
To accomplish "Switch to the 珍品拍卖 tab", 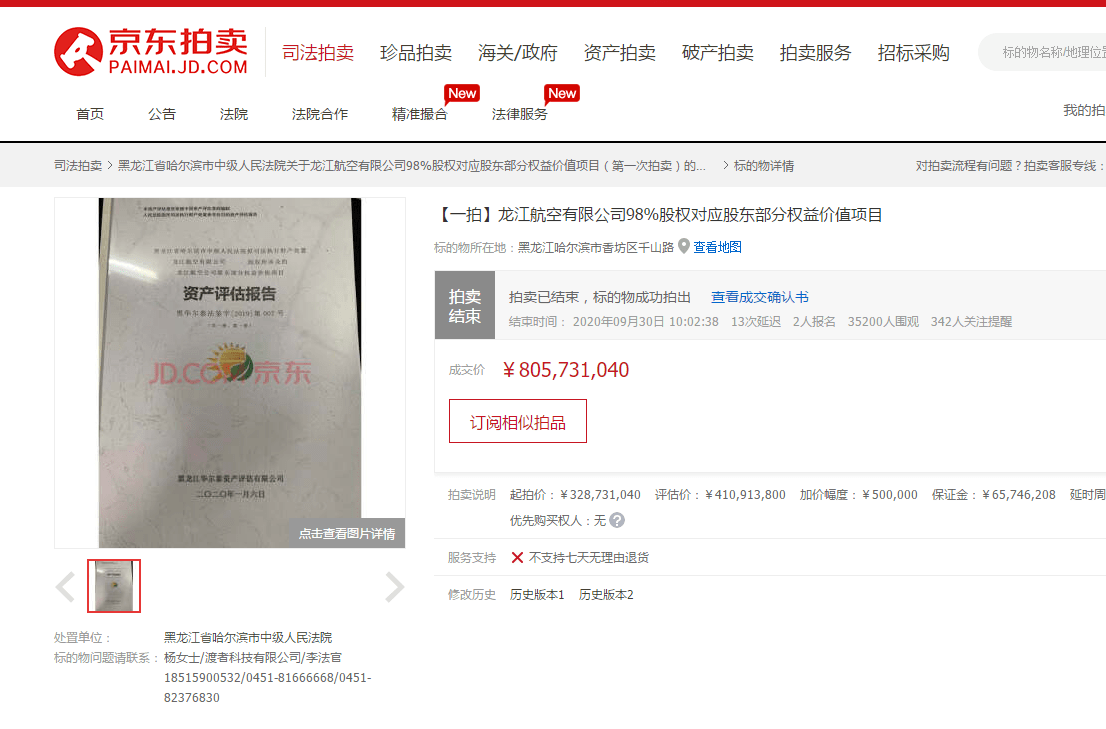I will [416, 53].
